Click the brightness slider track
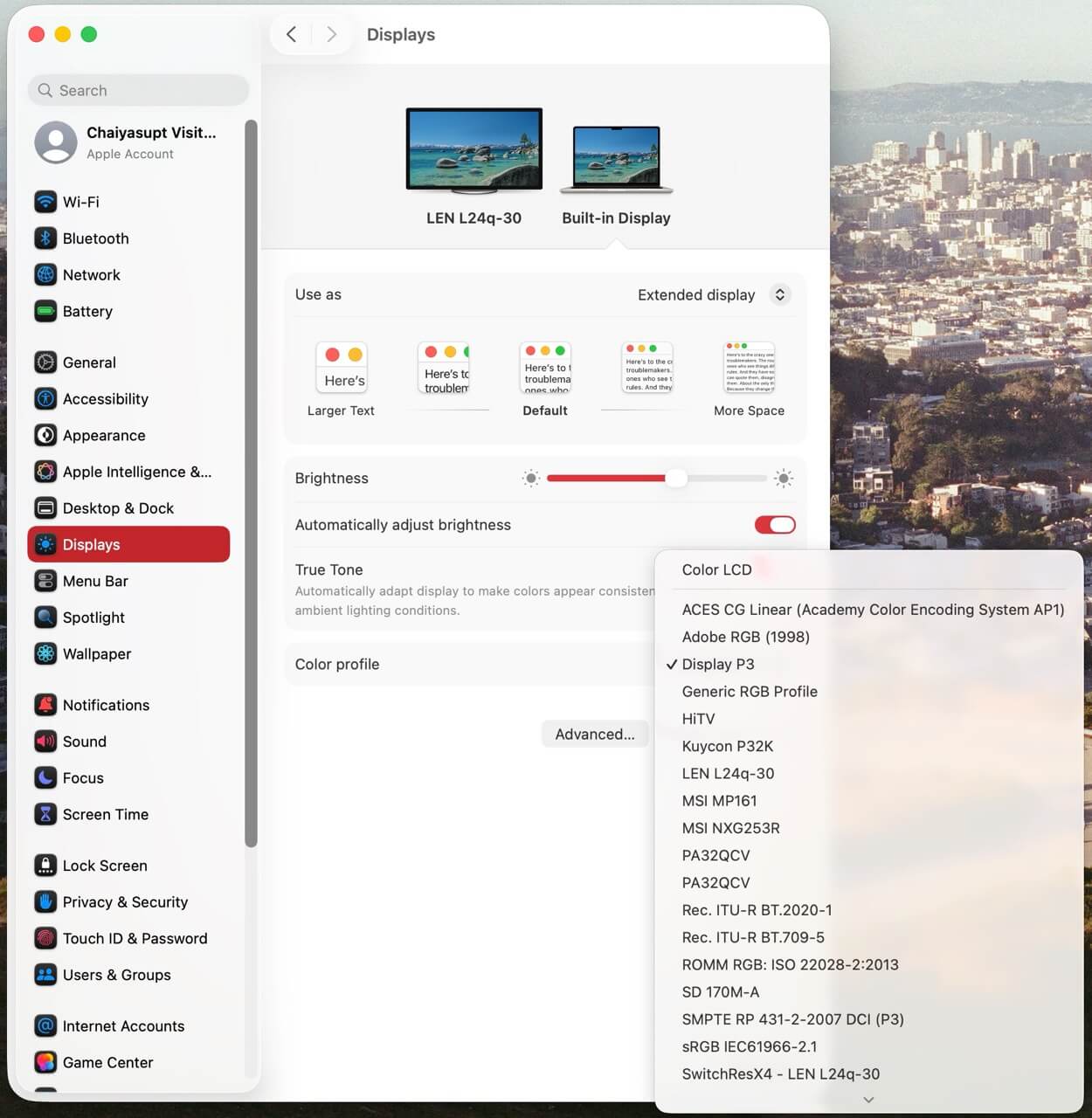 click(x=657, y=478)
